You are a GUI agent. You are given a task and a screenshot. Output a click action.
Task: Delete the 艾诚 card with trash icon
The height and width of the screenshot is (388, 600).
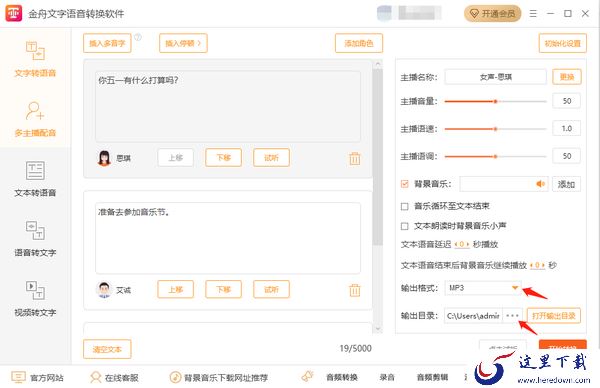click(x=355, y=290)
